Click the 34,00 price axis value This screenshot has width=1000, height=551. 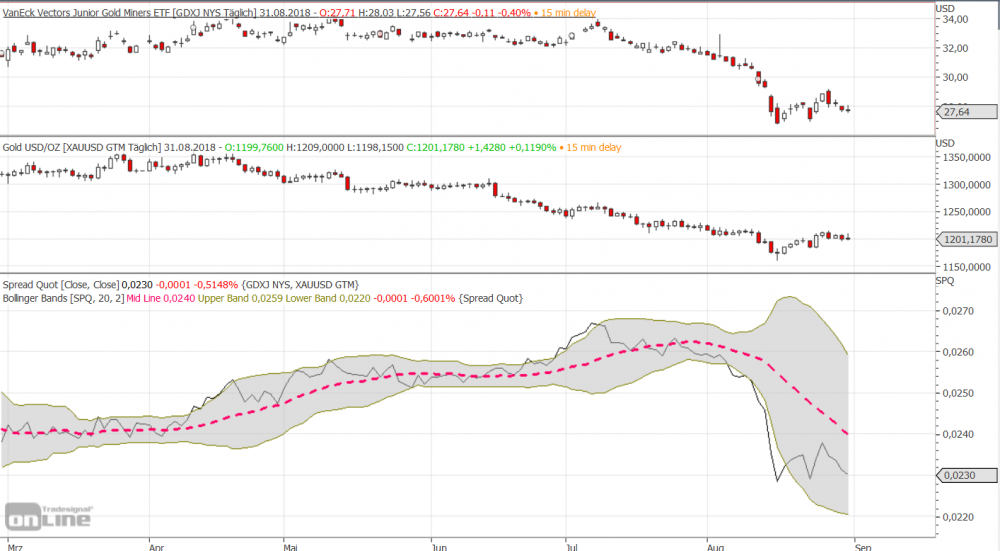[x=955, y=19]
